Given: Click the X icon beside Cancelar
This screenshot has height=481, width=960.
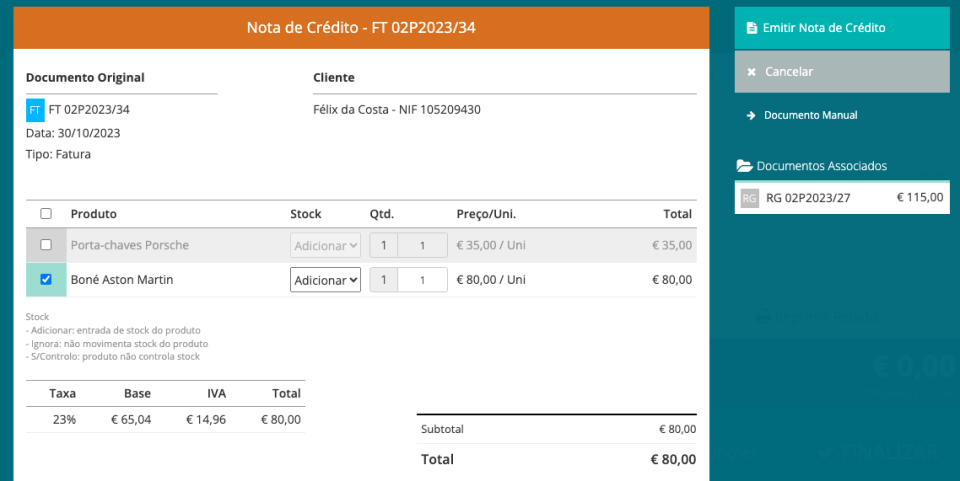Looking at the screenshot, I should (750, 72).
